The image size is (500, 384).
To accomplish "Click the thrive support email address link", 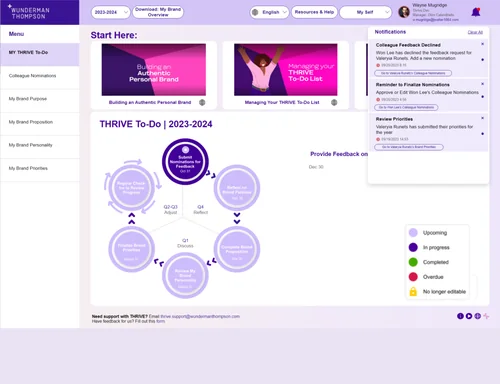I will pos(200,316).
